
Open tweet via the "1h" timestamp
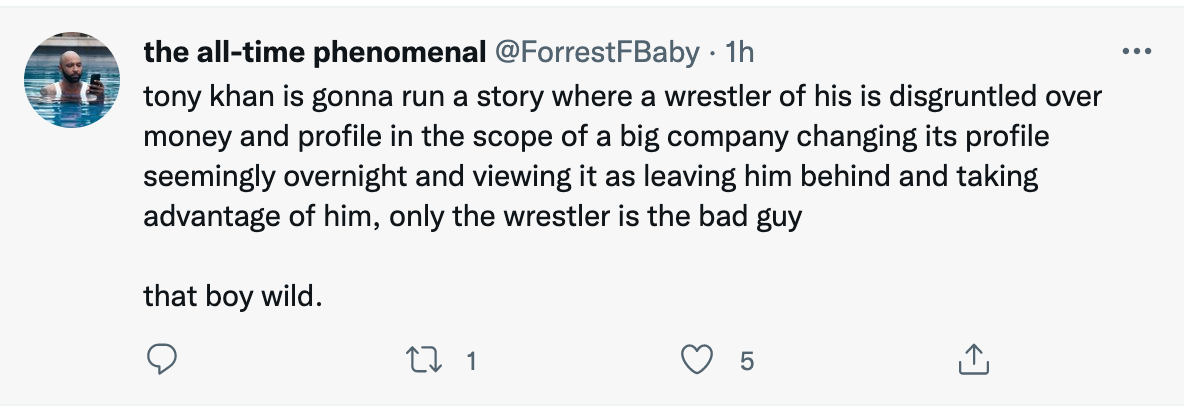click(738, 53)
